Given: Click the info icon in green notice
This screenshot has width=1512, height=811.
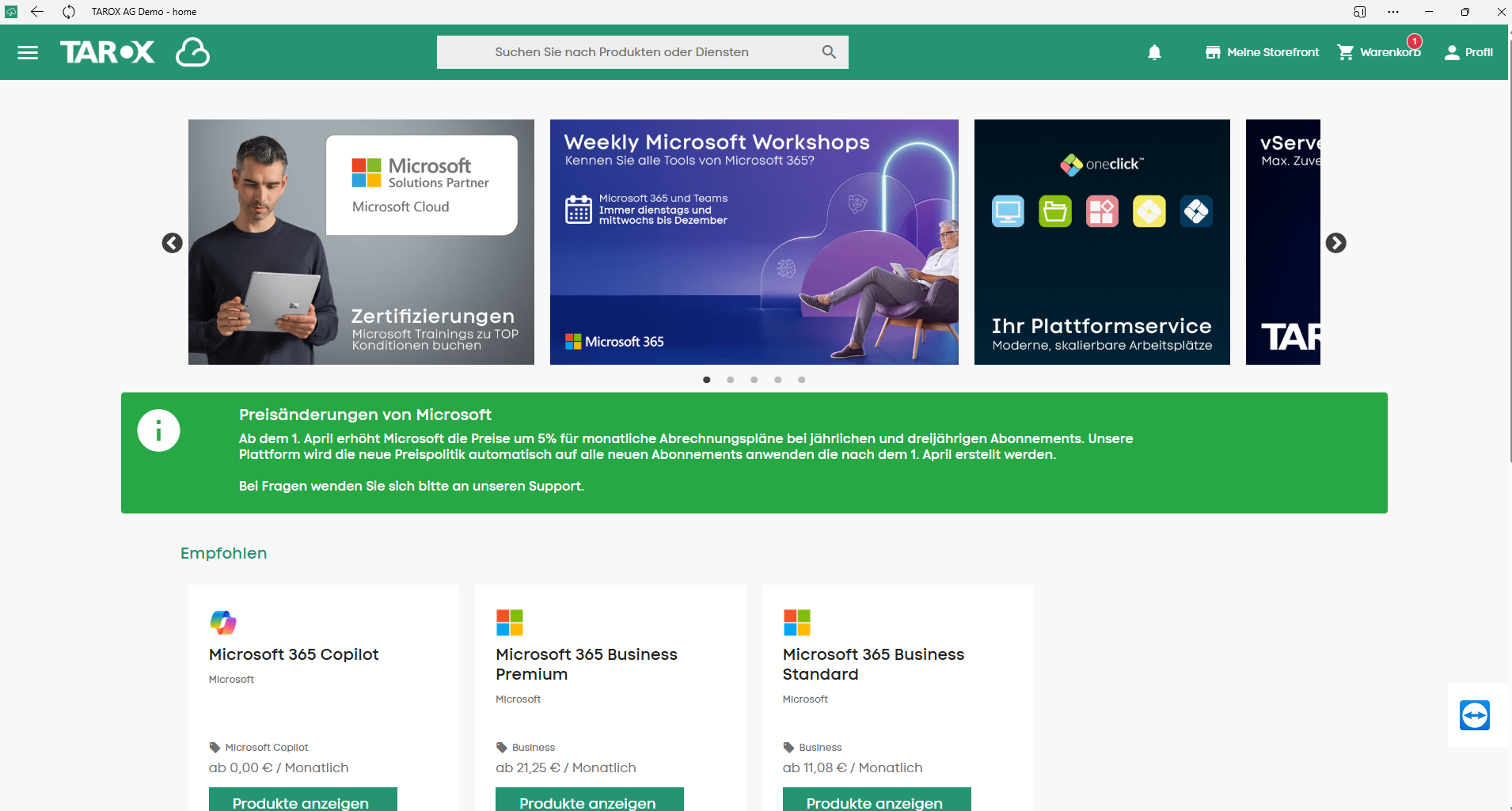Looking at the screenshot, I should (x=158, y=430).
